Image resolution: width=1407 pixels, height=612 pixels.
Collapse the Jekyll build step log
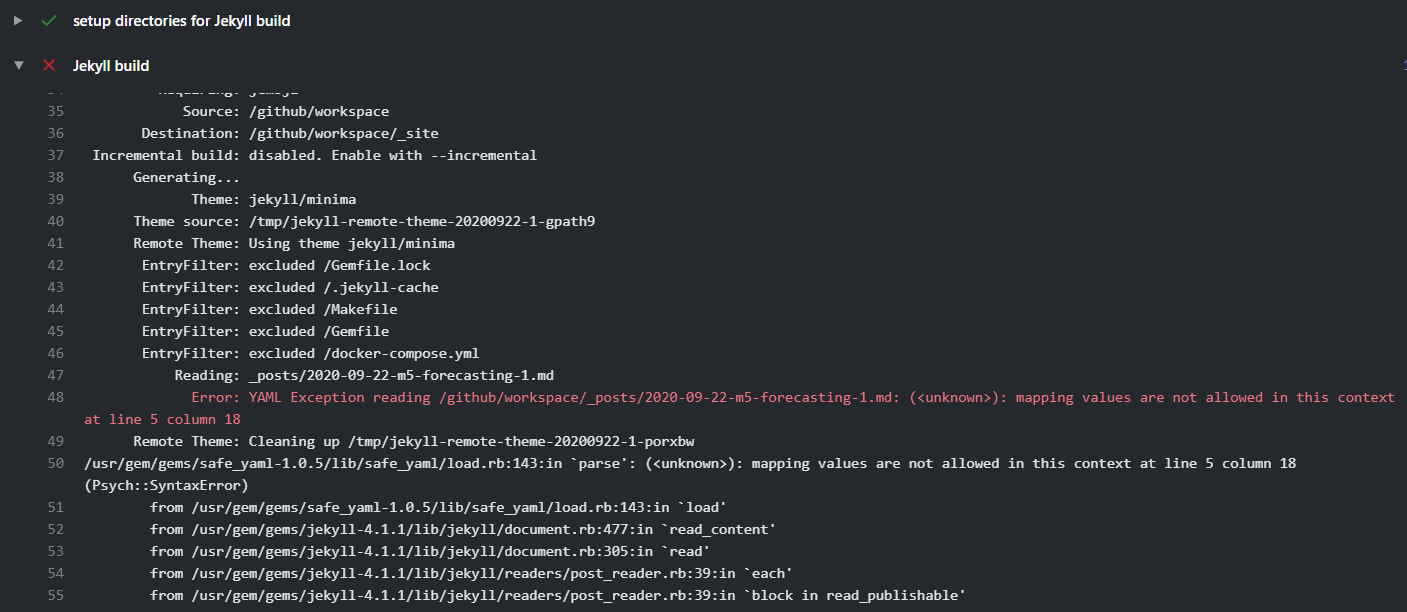[x=18, y=64]
